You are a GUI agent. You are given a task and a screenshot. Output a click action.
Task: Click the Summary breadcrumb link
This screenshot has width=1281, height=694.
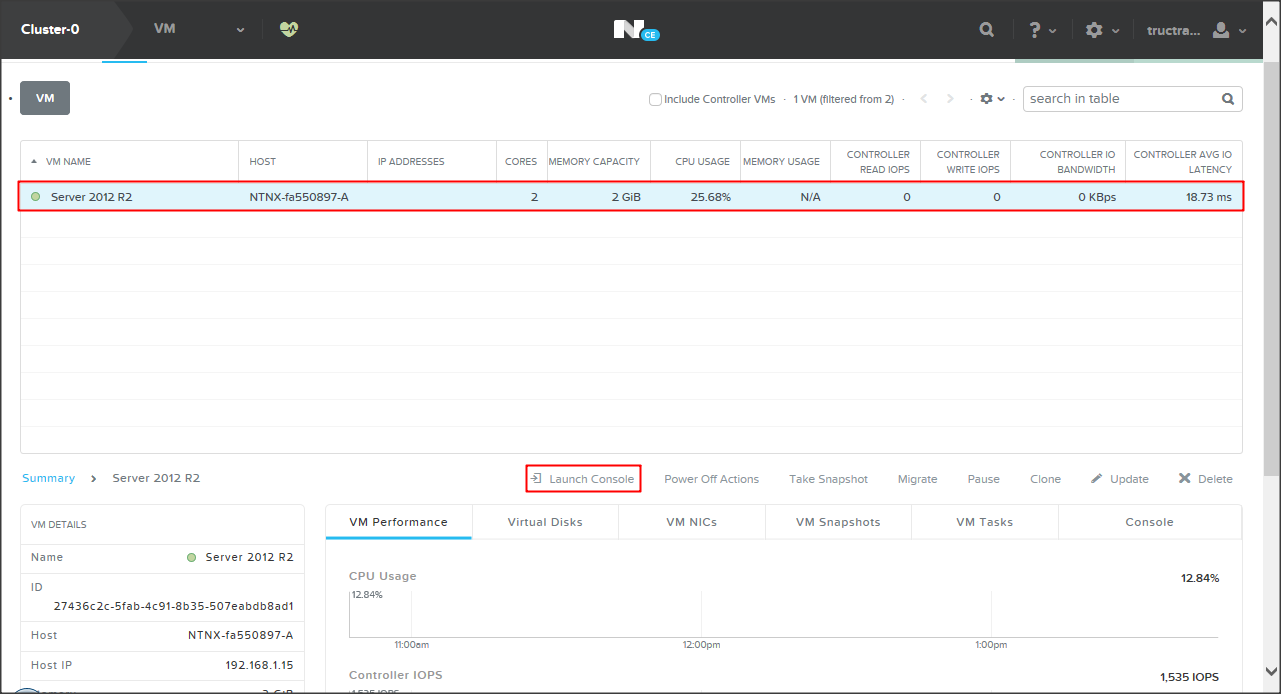click(x=48, y=478)
